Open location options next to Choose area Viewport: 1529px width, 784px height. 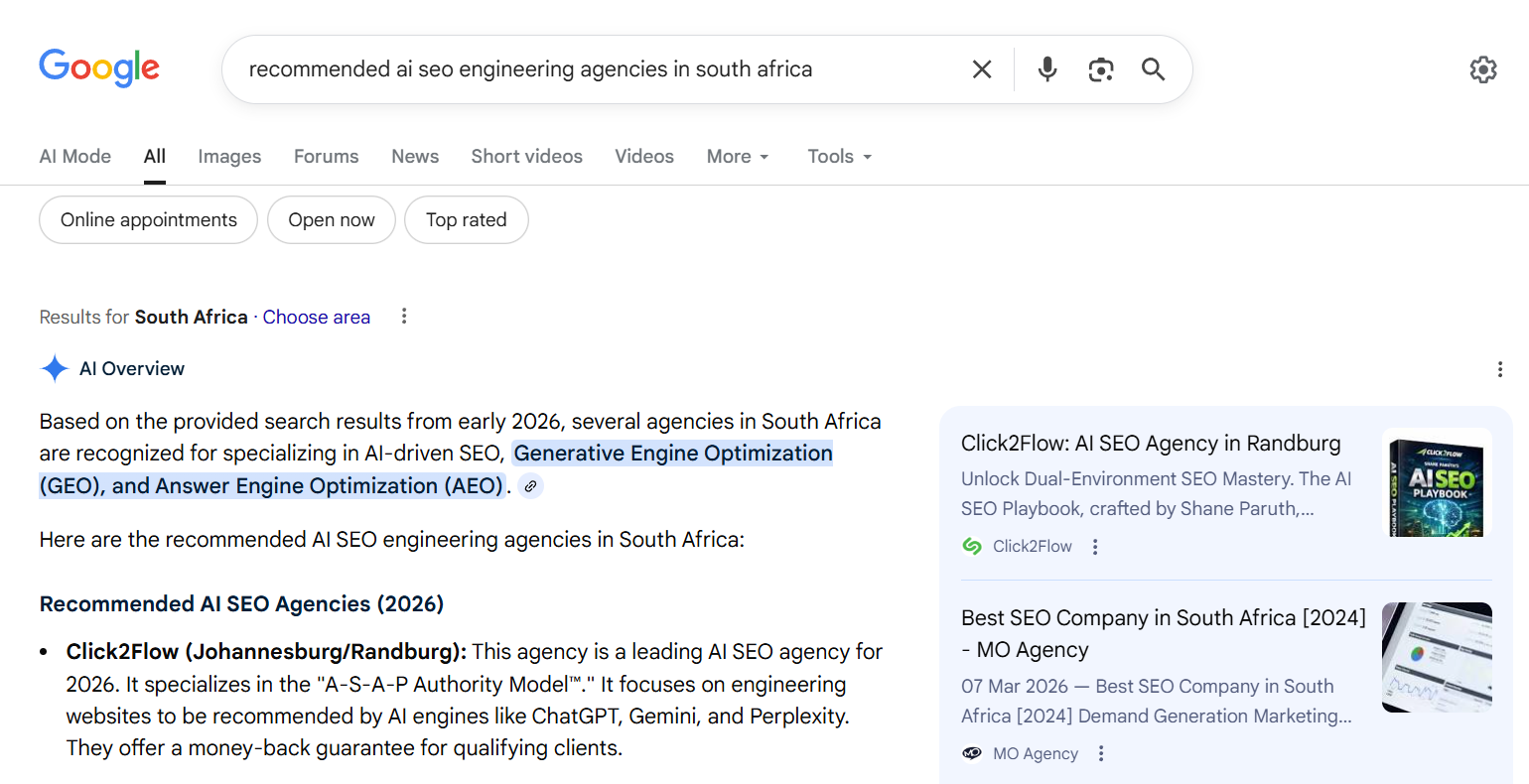[404, 317]
